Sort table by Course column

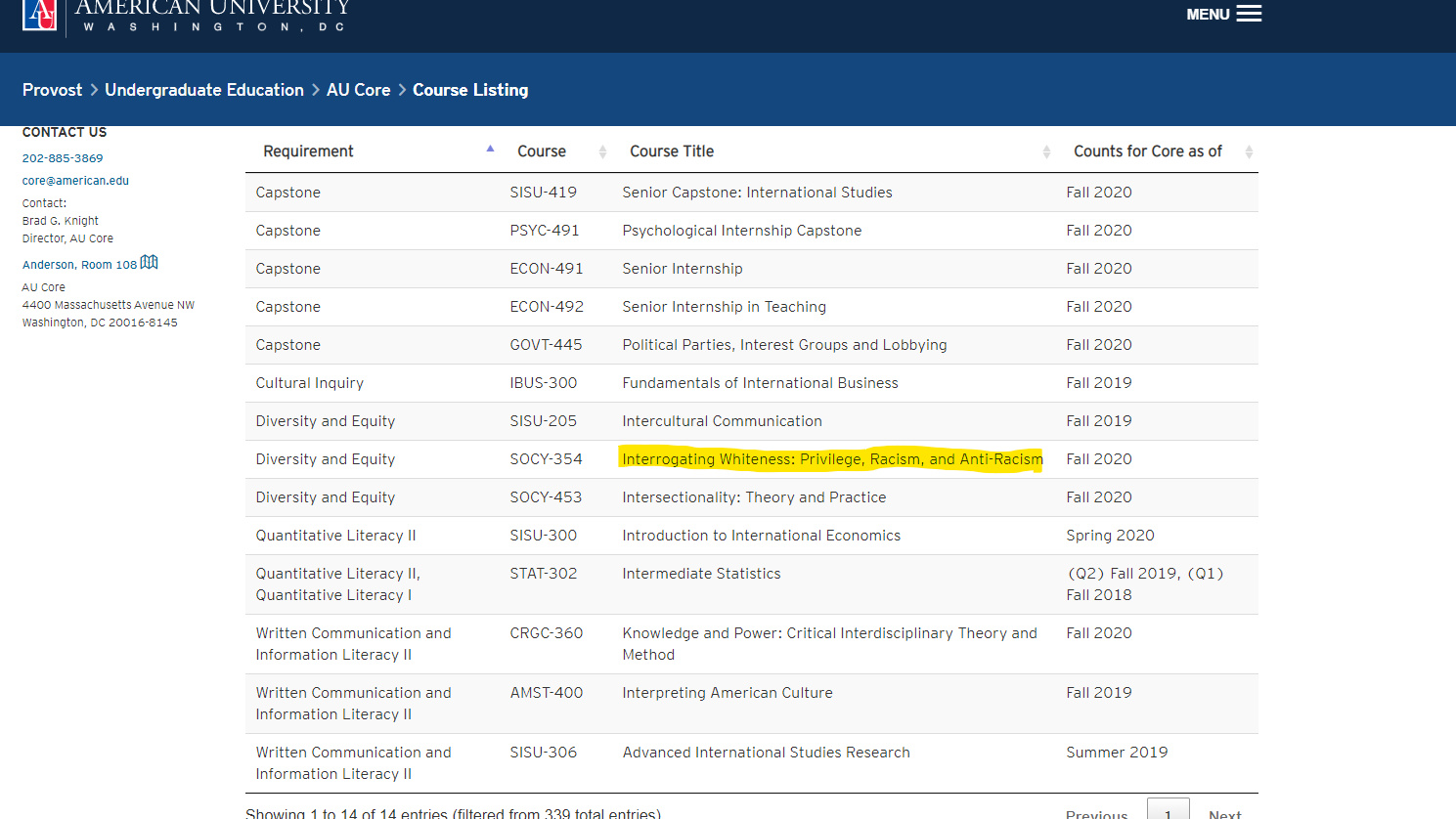[560, 151]
